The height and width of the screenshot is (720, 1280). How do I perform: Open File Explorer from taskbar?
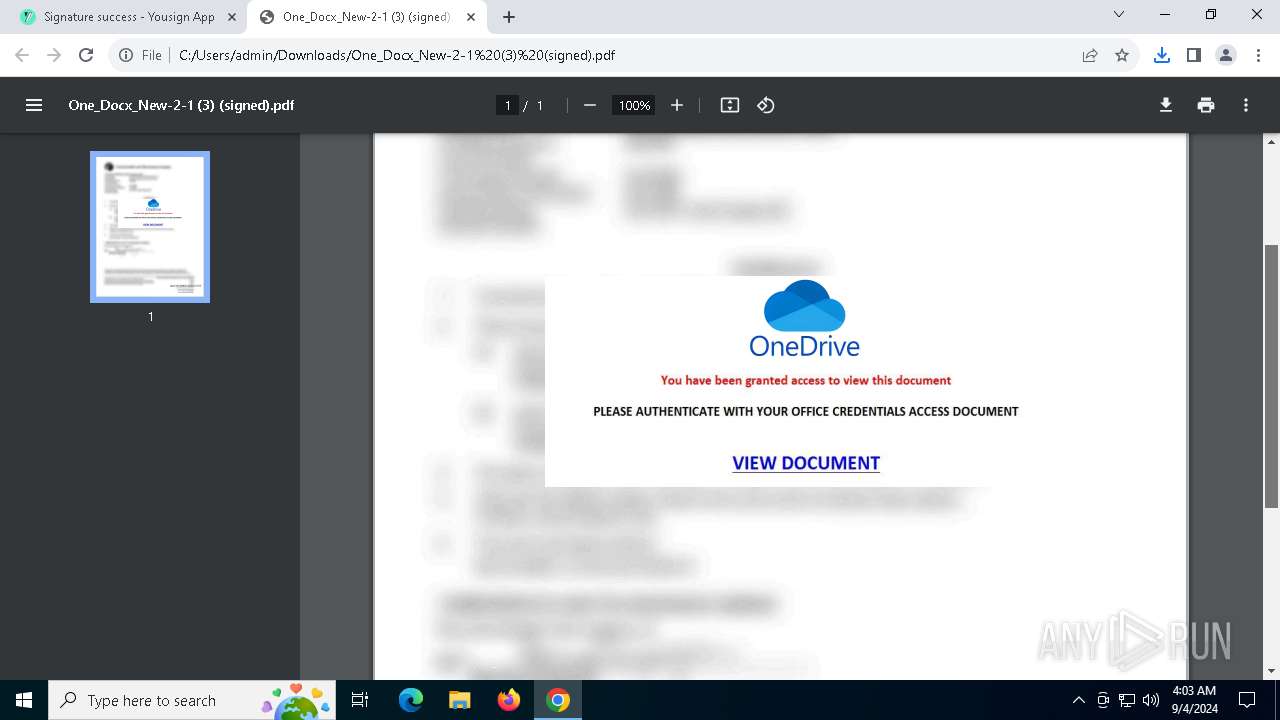(x=459, y=700)
